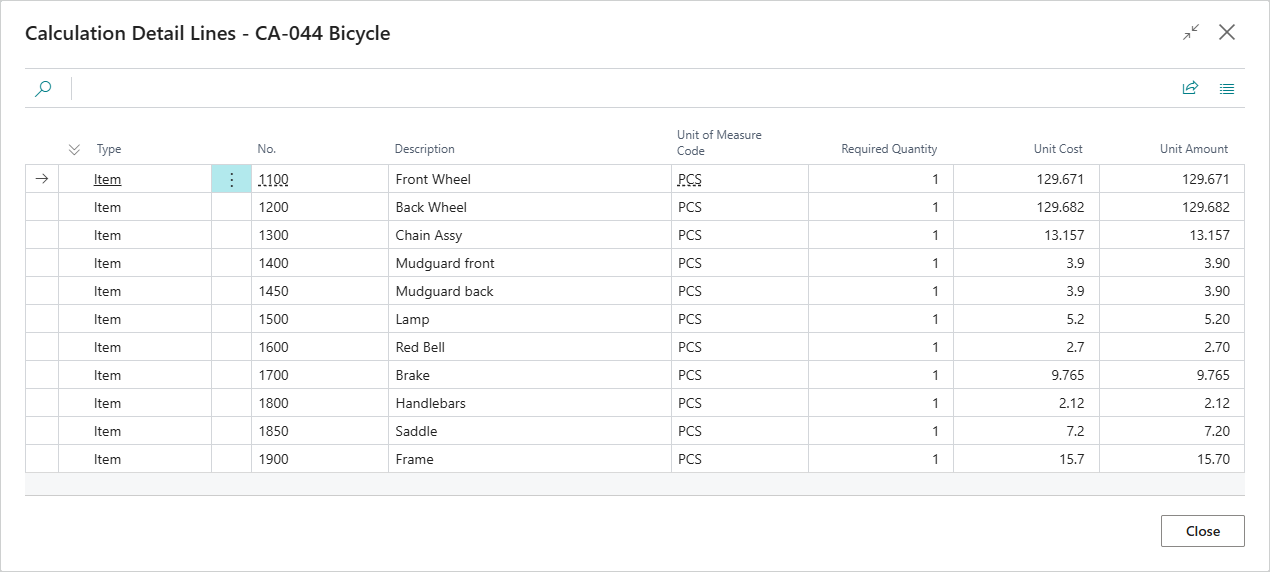
Task: Click the row selector arrow for Front Wheel
Action: [x=42, y=179]
